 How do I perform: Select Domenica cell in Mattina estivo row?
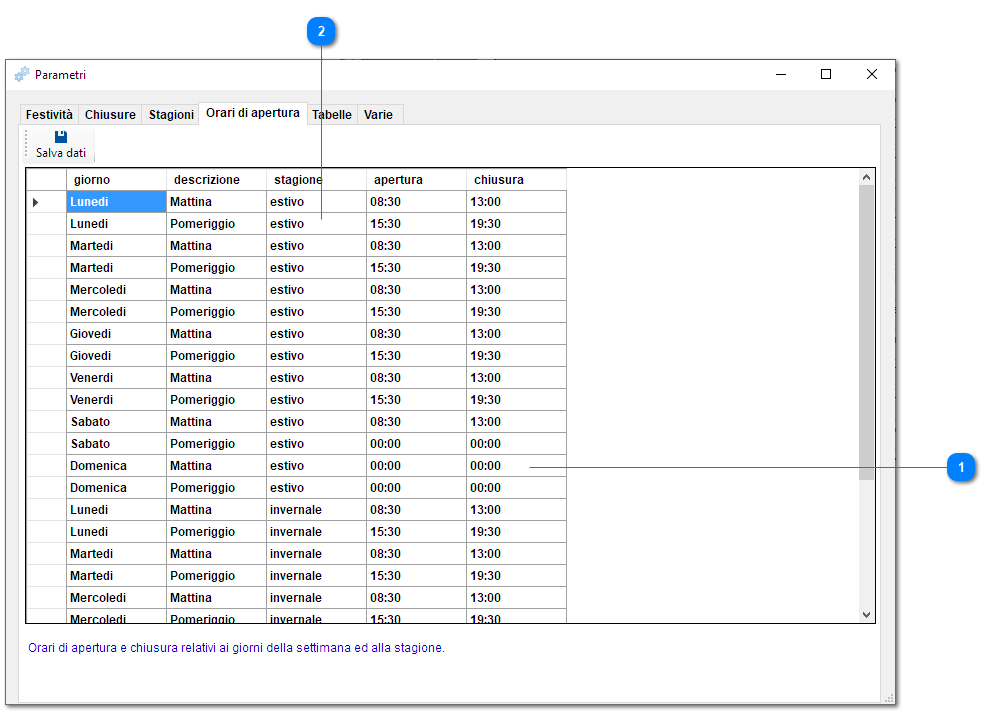[x=116, y=466]
